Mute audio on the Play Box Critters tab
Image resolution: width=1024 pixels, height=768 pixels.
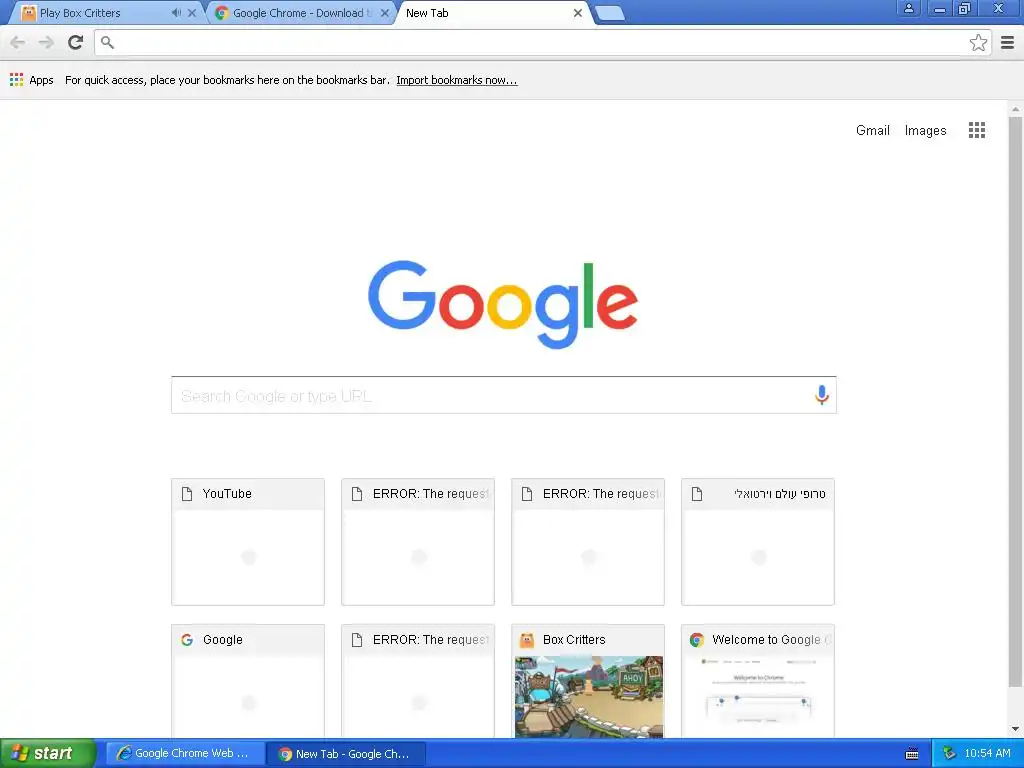176,13
